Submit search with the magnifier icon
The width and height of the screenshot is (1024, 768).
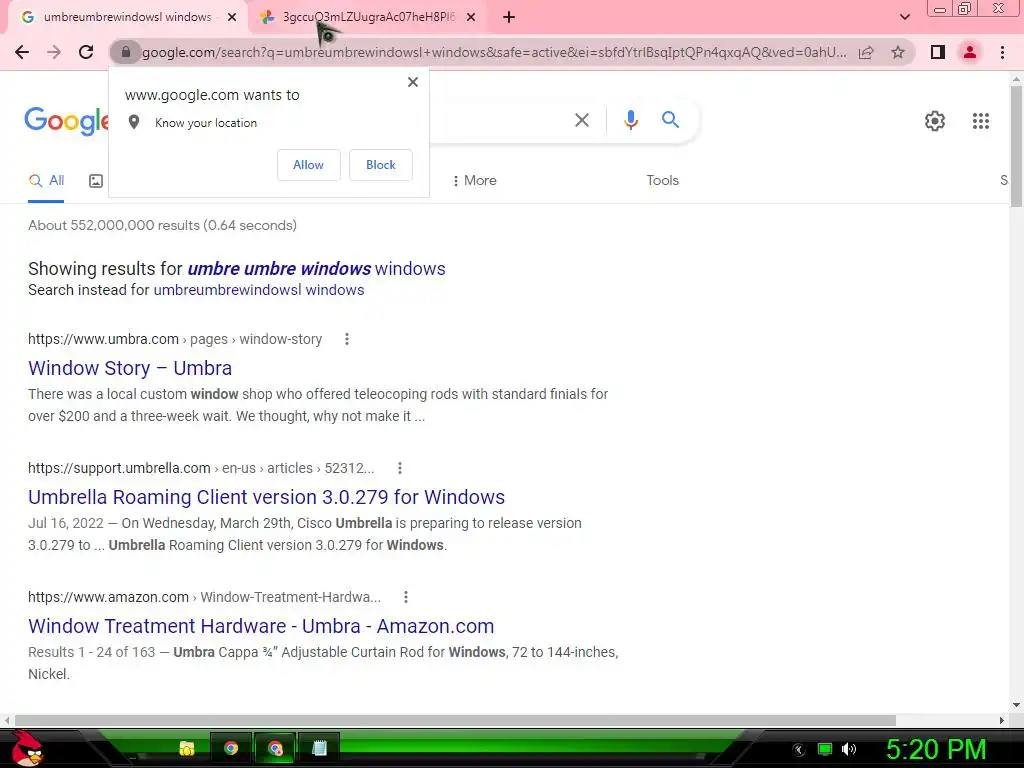click(670, 120)
